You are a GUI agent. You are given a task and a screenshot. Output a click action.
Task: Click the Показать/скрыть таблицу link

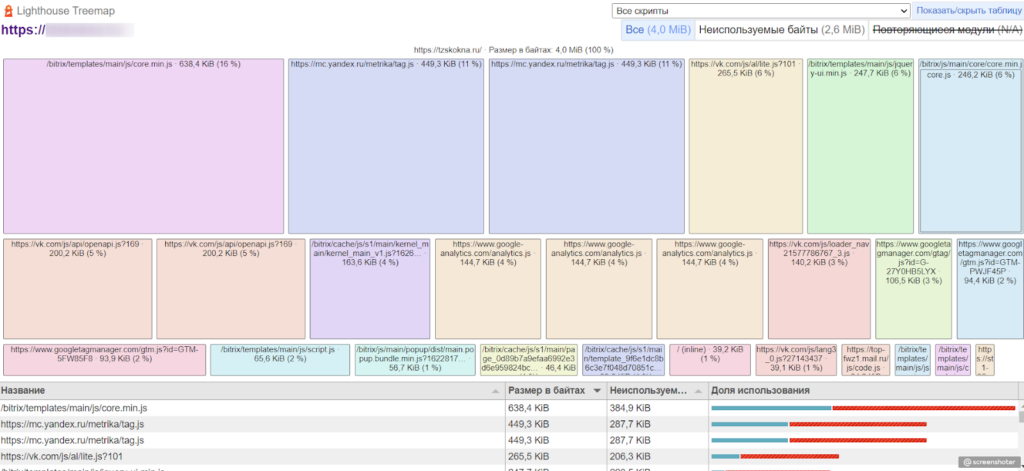(968, 11)
